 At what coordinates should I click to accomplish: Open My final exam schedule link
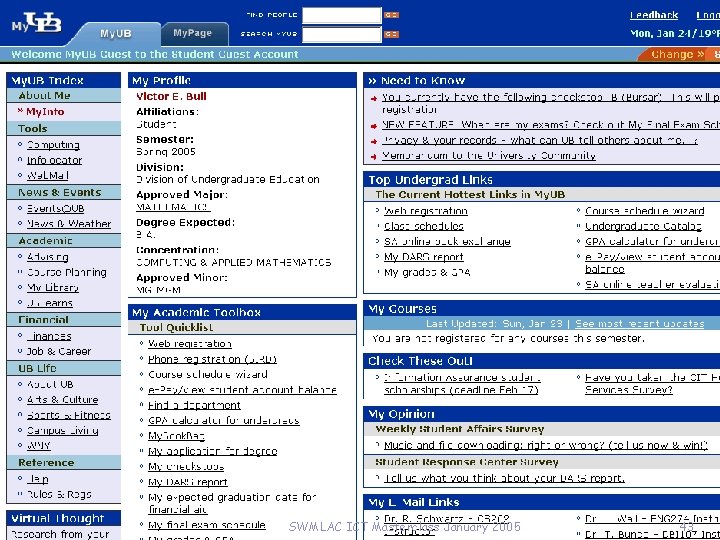(x=207, y=524)
